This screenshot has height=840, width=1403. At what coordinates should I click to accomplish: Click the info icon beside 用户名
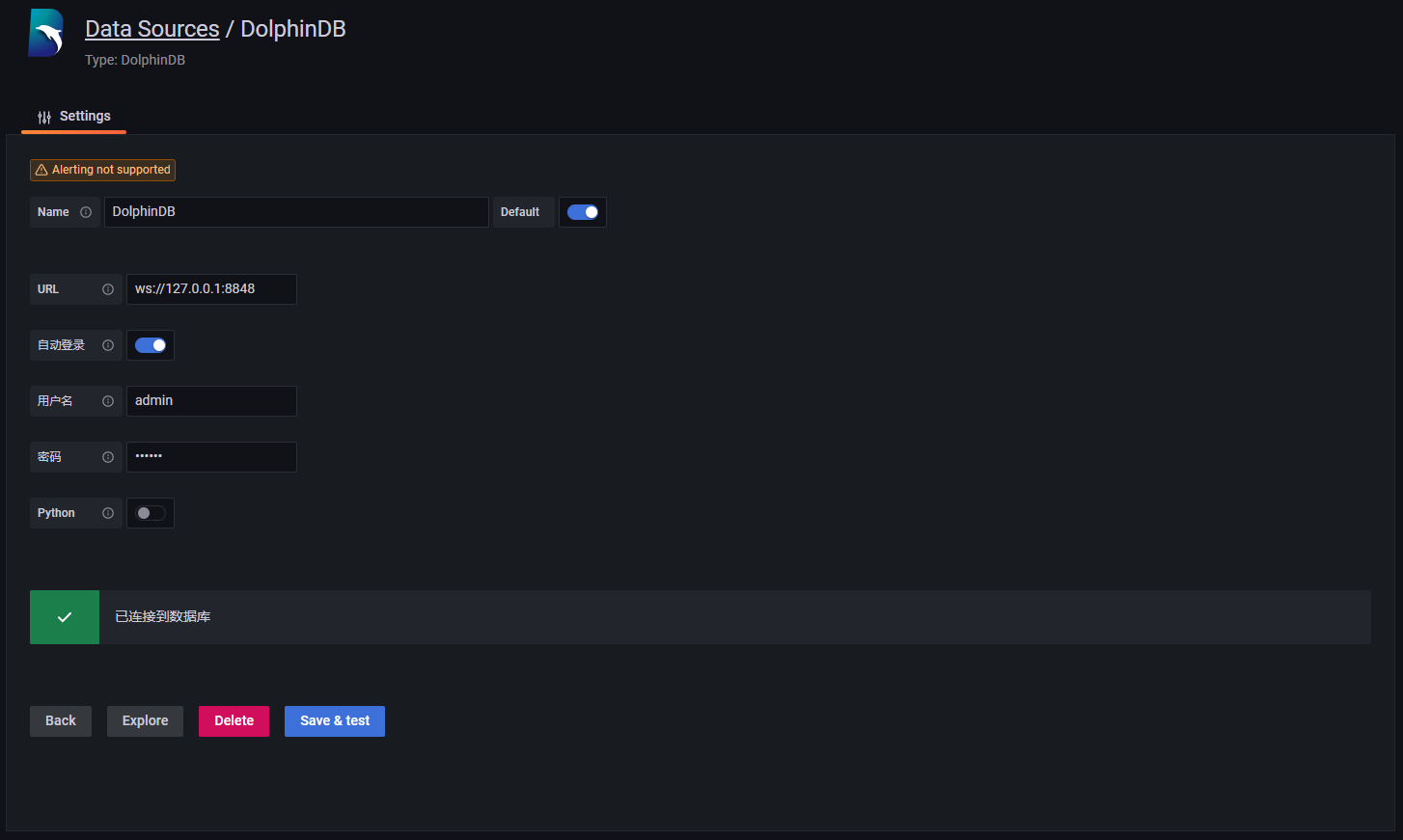(108, 401)
